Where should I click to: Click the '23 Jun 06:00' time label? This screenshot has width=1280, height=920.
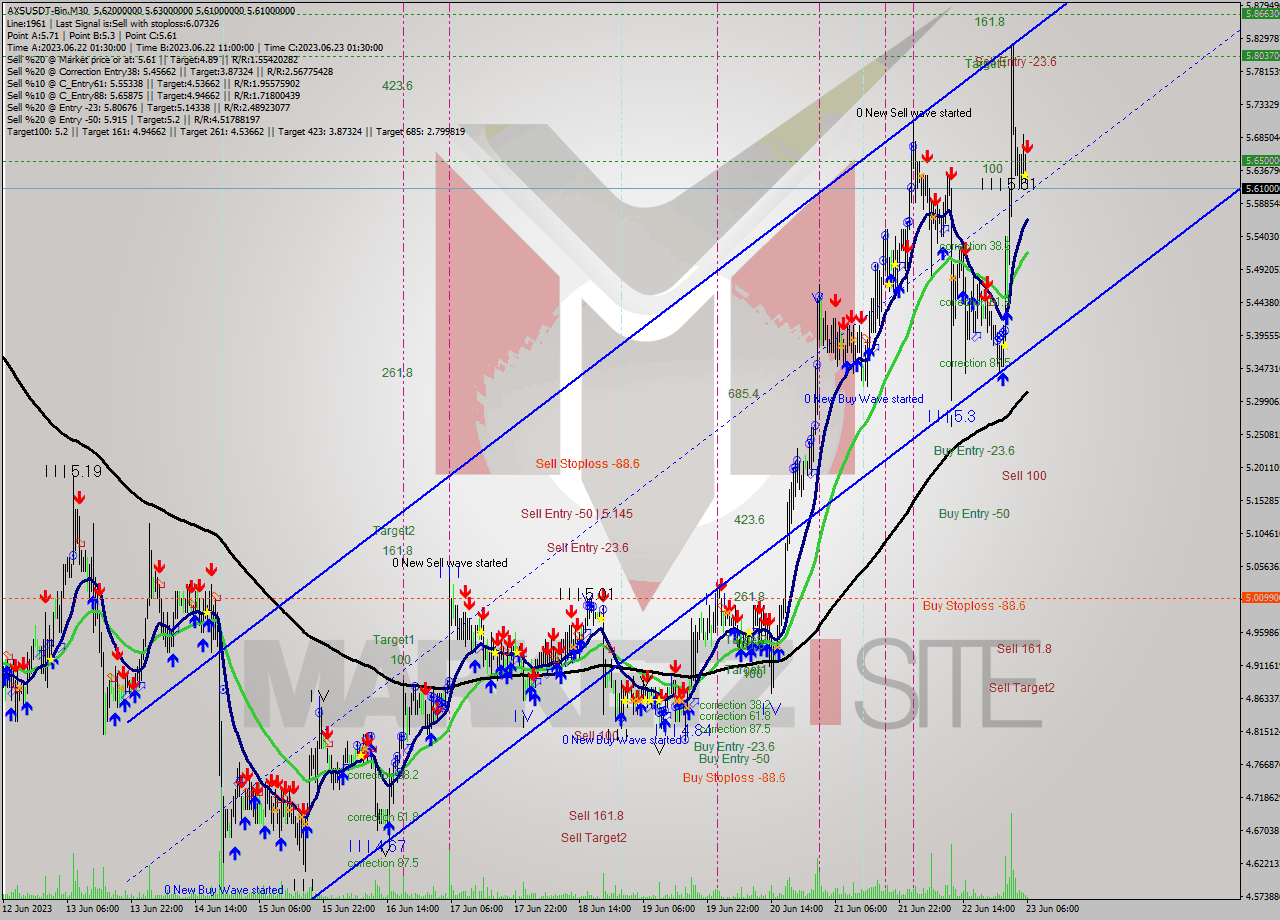[x=1052, y=909]
